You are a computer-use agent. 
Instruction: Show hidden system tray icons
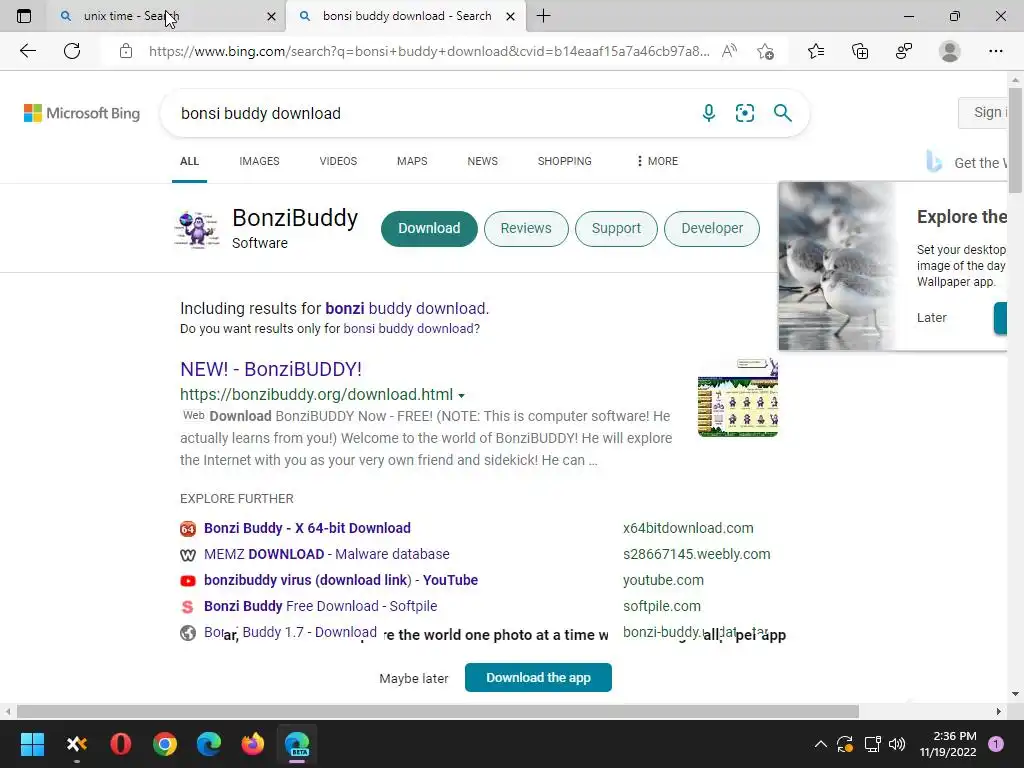coord(821,744)
